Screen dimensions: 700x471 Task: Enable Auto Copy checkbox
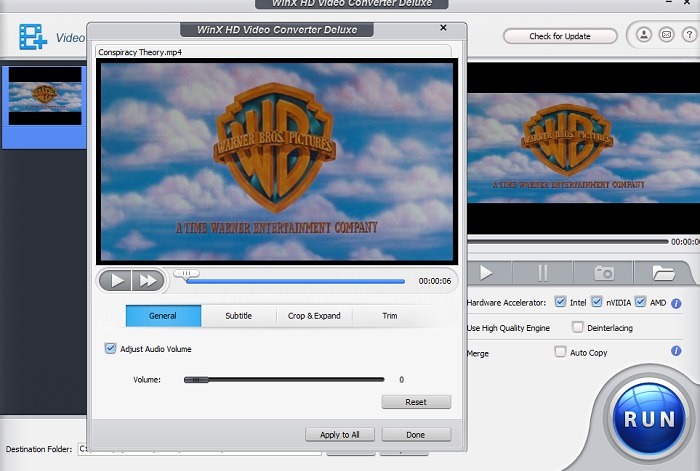[x=560, y=352]
